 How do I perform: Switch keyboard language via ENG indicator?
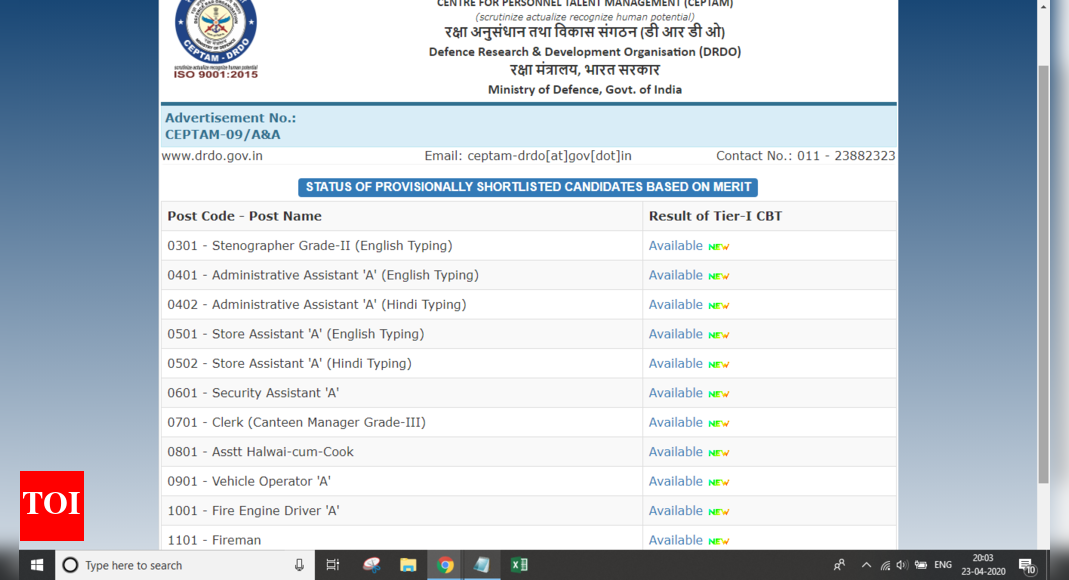941,565
